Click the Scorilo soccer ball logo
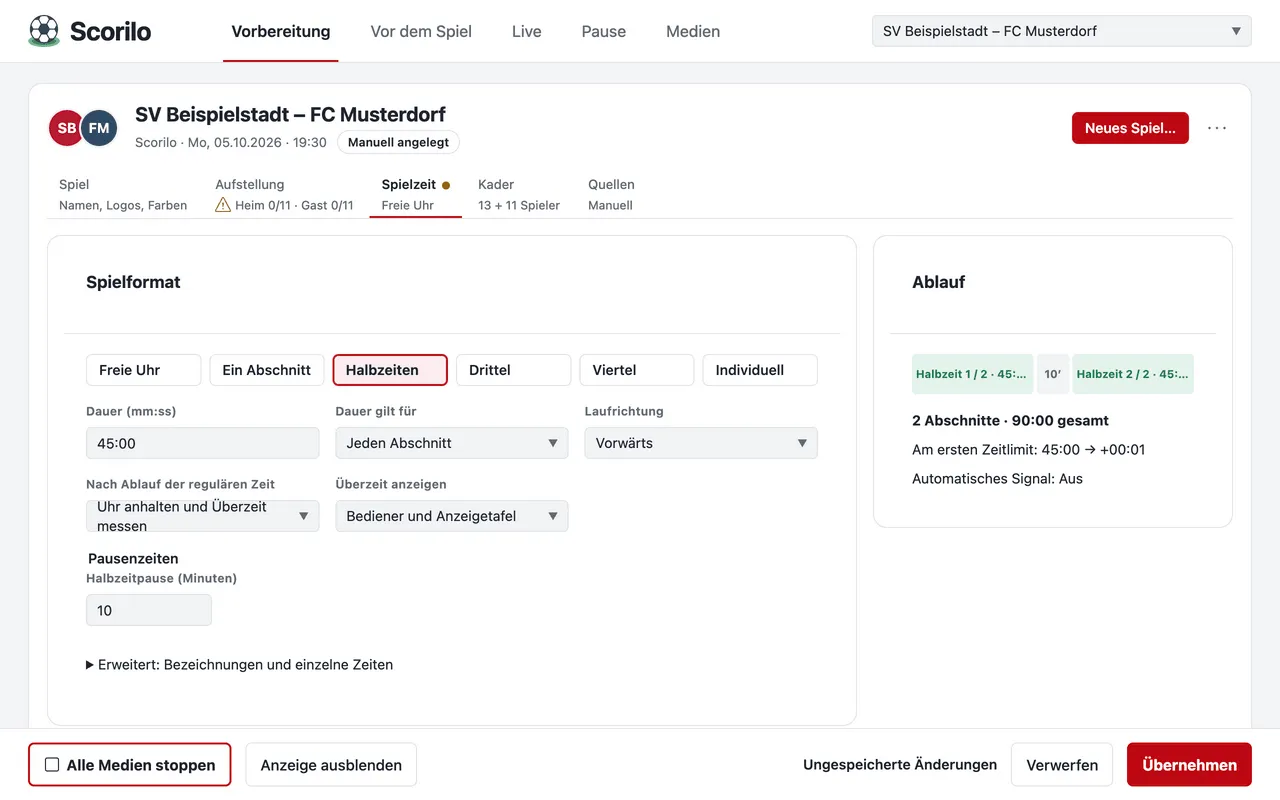 tap(44, 31)
